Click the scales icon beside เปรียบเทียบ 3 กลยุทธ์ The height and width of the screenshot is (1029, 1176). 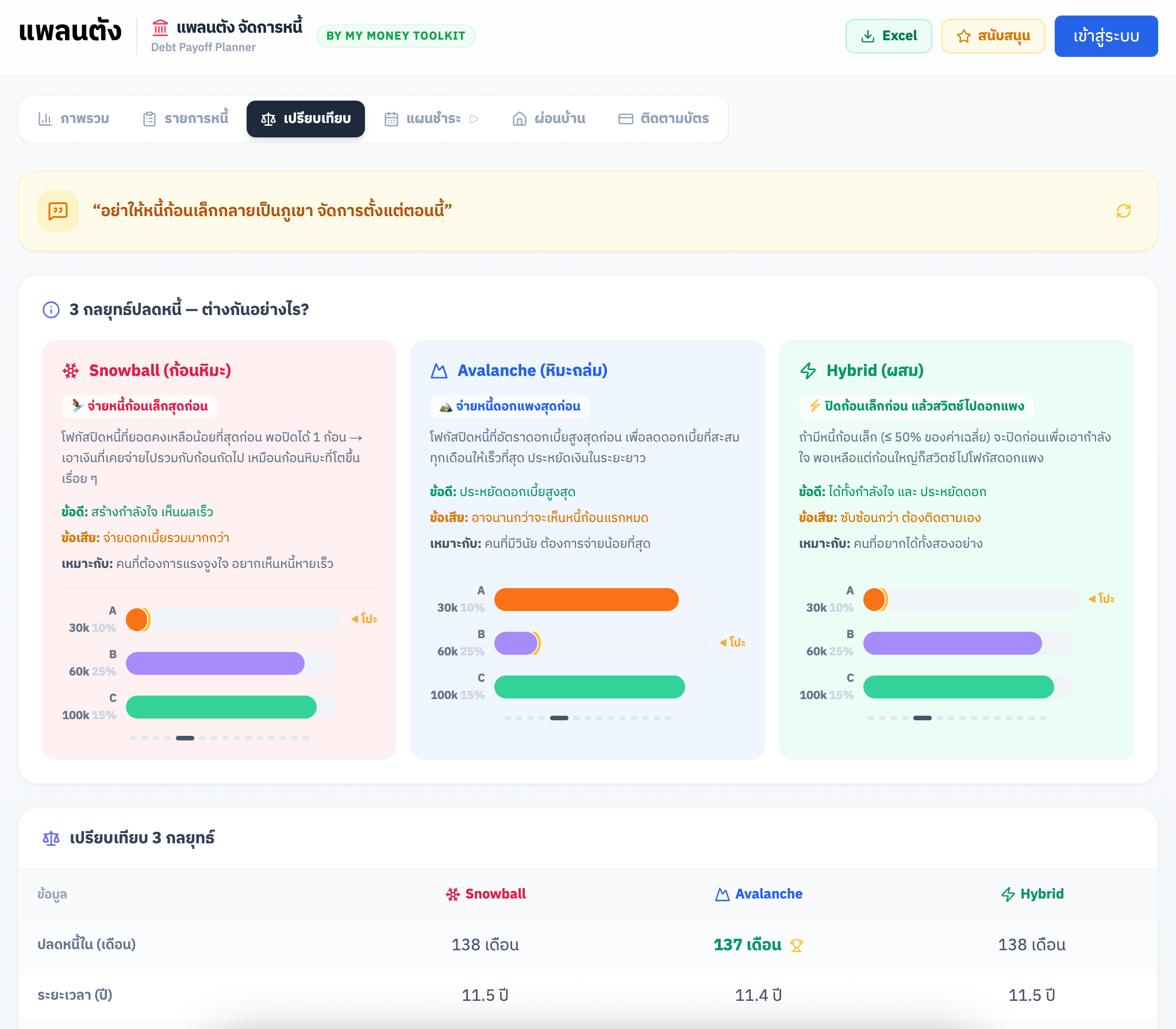(x=51, y=838)
